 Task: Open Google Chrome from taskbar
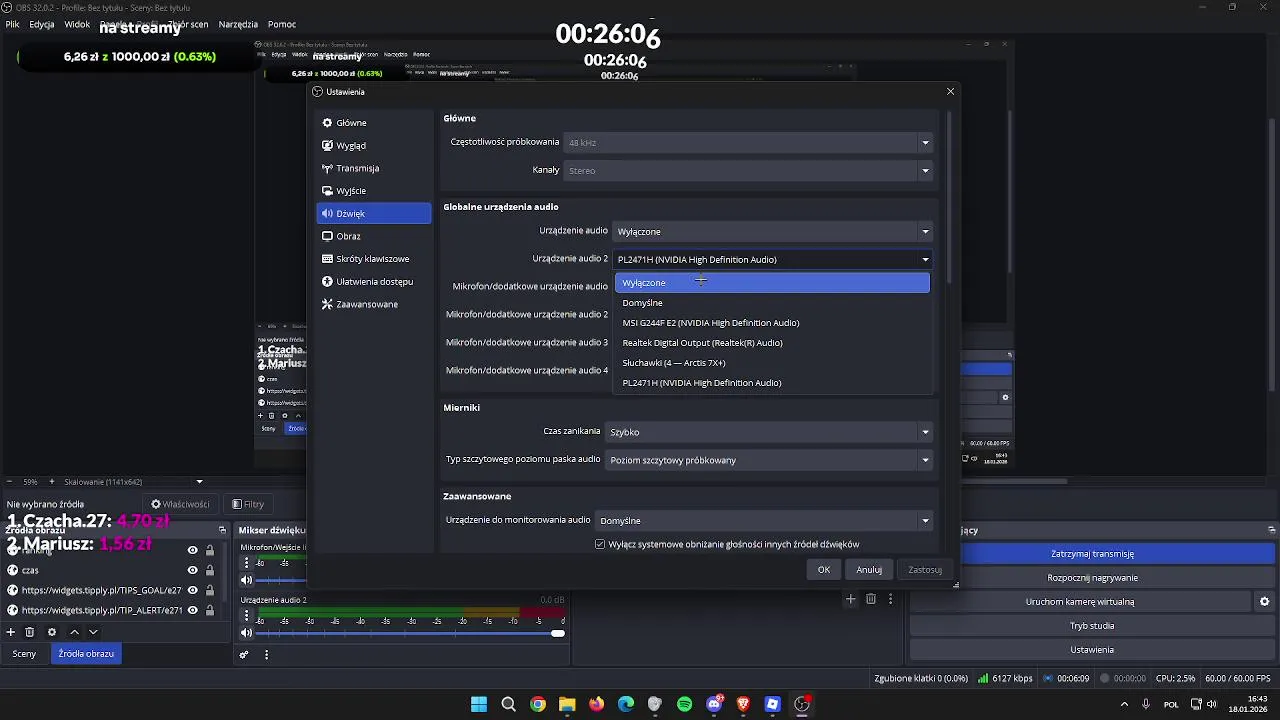coord(538,704)
